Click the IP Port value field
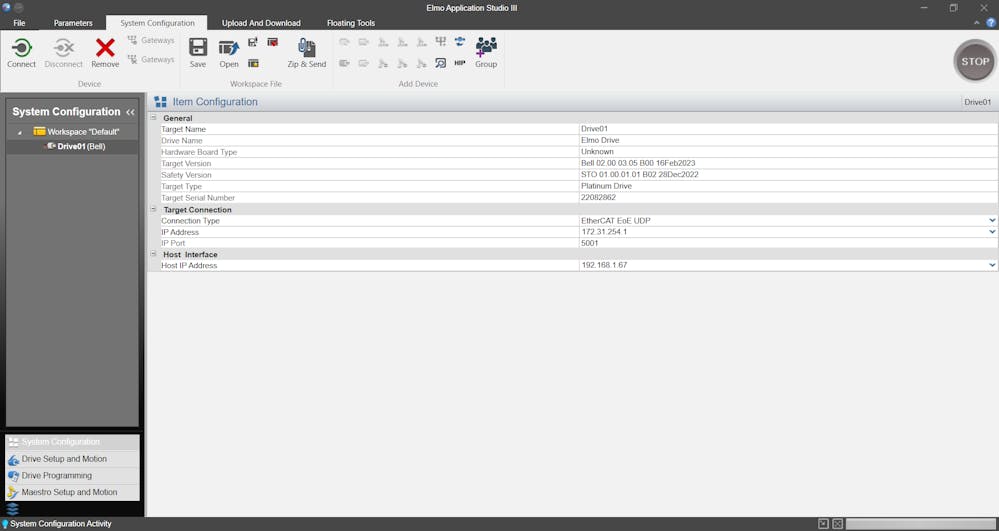Screen dimensions: 999x531 [x=785, y=243]
